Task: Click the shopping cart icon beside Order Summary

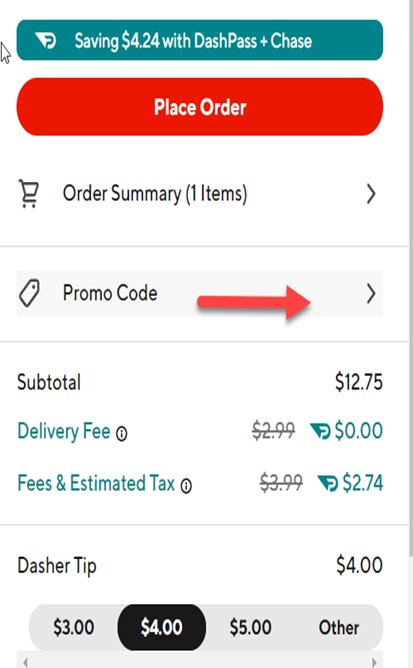Action: [29, 194]
